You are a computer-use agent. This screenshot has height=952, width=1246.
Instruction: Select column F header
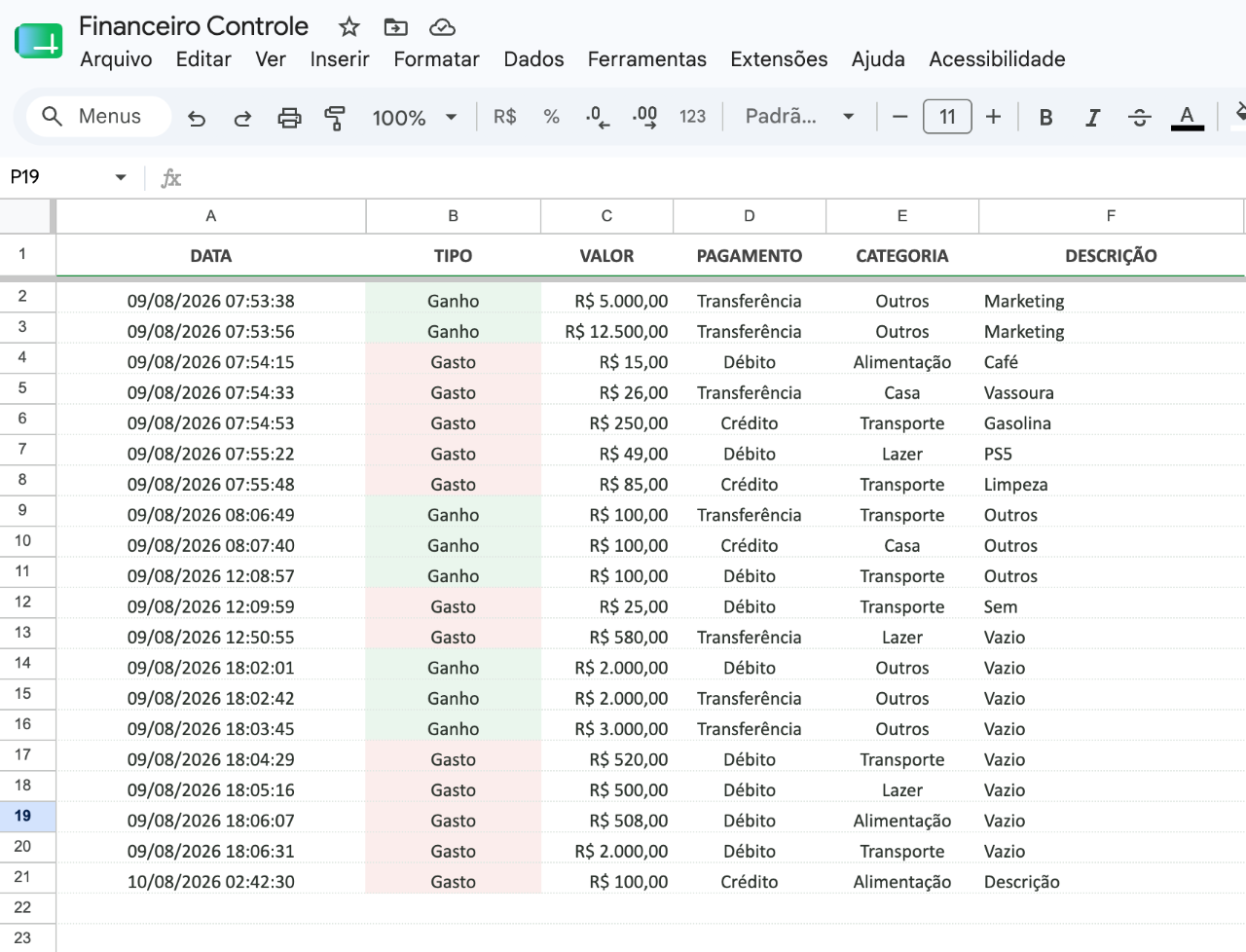tap(1111, 216)
